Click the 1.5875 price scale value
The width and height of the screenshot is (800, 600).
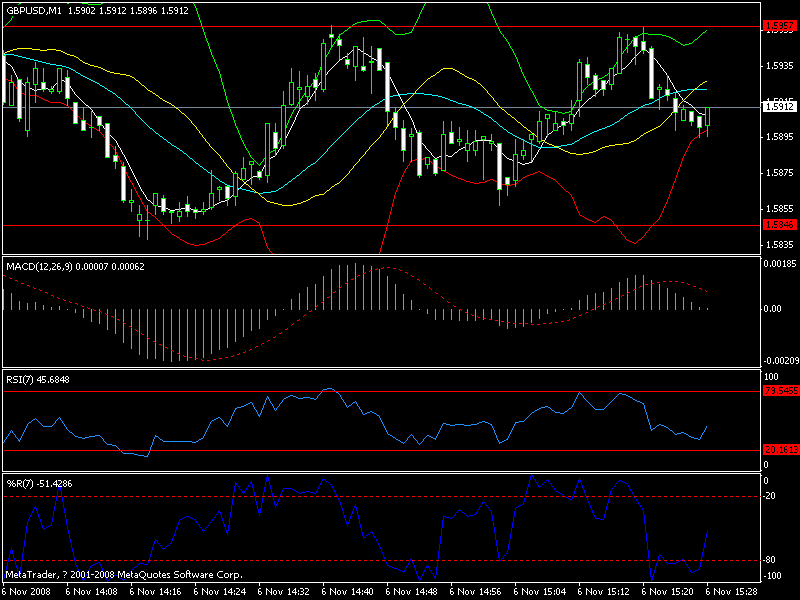780,173
